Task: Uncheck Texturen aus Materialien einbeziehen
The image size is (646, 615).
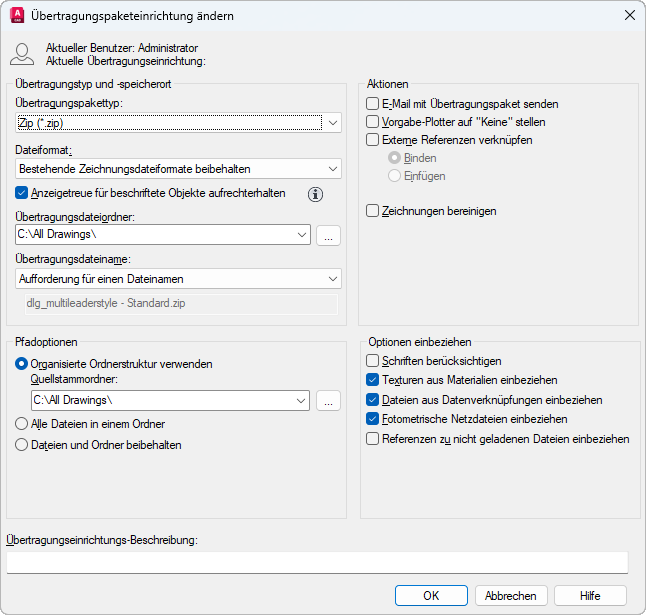Action: coord(373,380)
